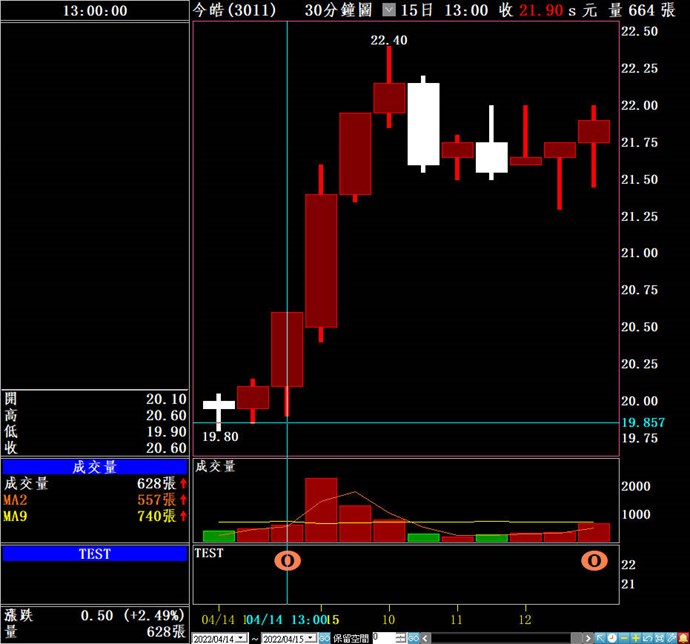The image size is (690, 644).
Task: Select the TEST blue panel header
Action: click(95, 553)
